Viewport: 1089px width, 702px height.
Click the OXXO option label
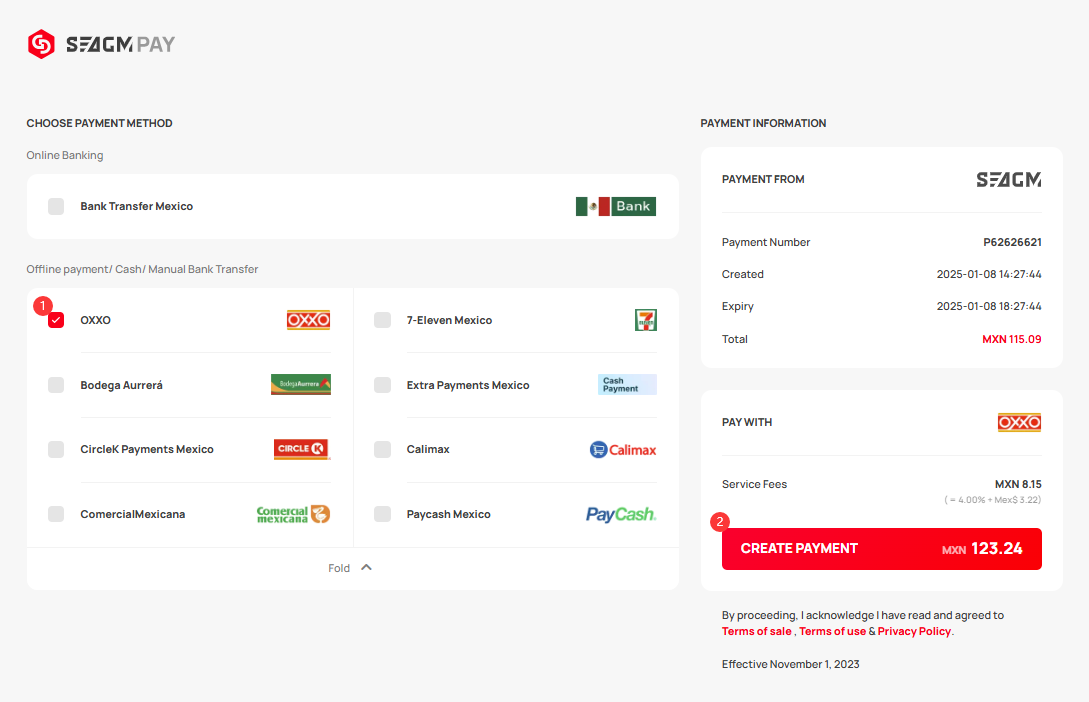[95, 320]
